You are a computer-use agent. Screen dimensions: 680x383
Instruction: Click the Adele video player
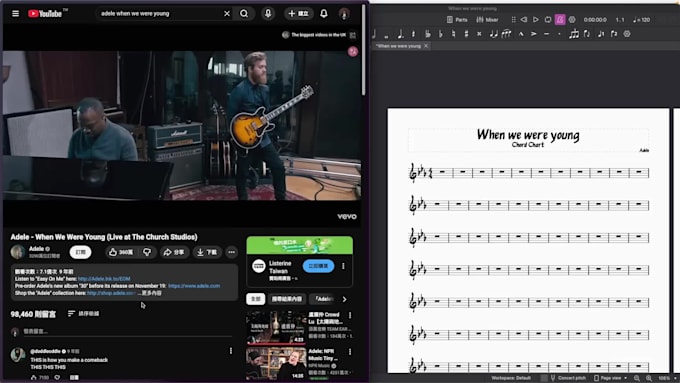pos(182,125)
